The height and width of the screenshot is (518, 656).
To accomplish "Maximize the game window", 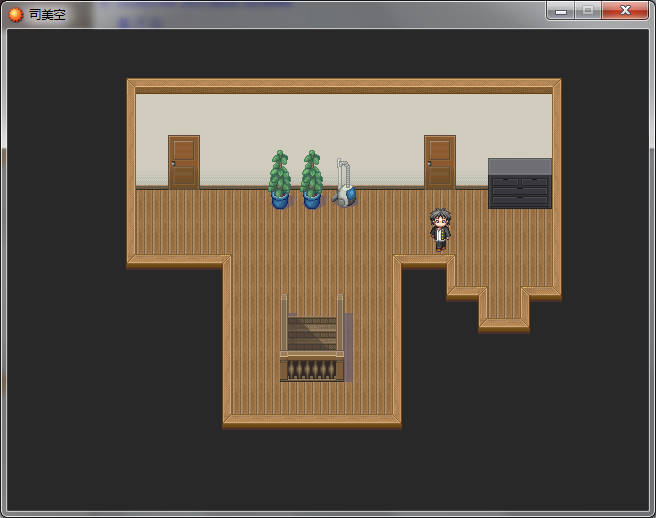I will [588, 11].
